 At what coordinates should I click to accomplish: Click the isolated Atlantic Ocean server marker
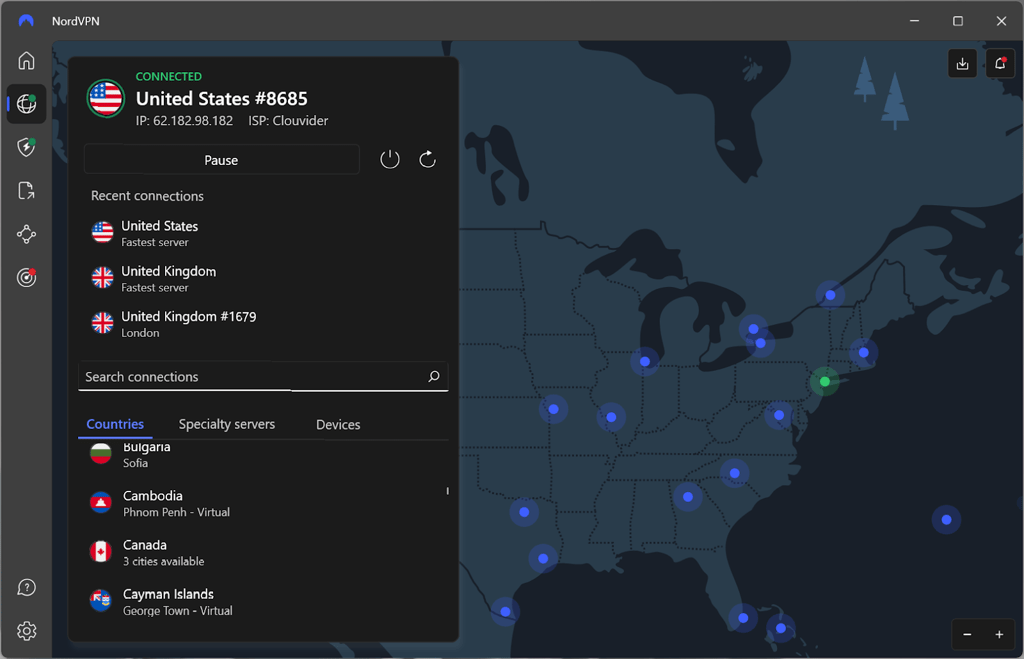pyautogui.click(x=946, y=520)
